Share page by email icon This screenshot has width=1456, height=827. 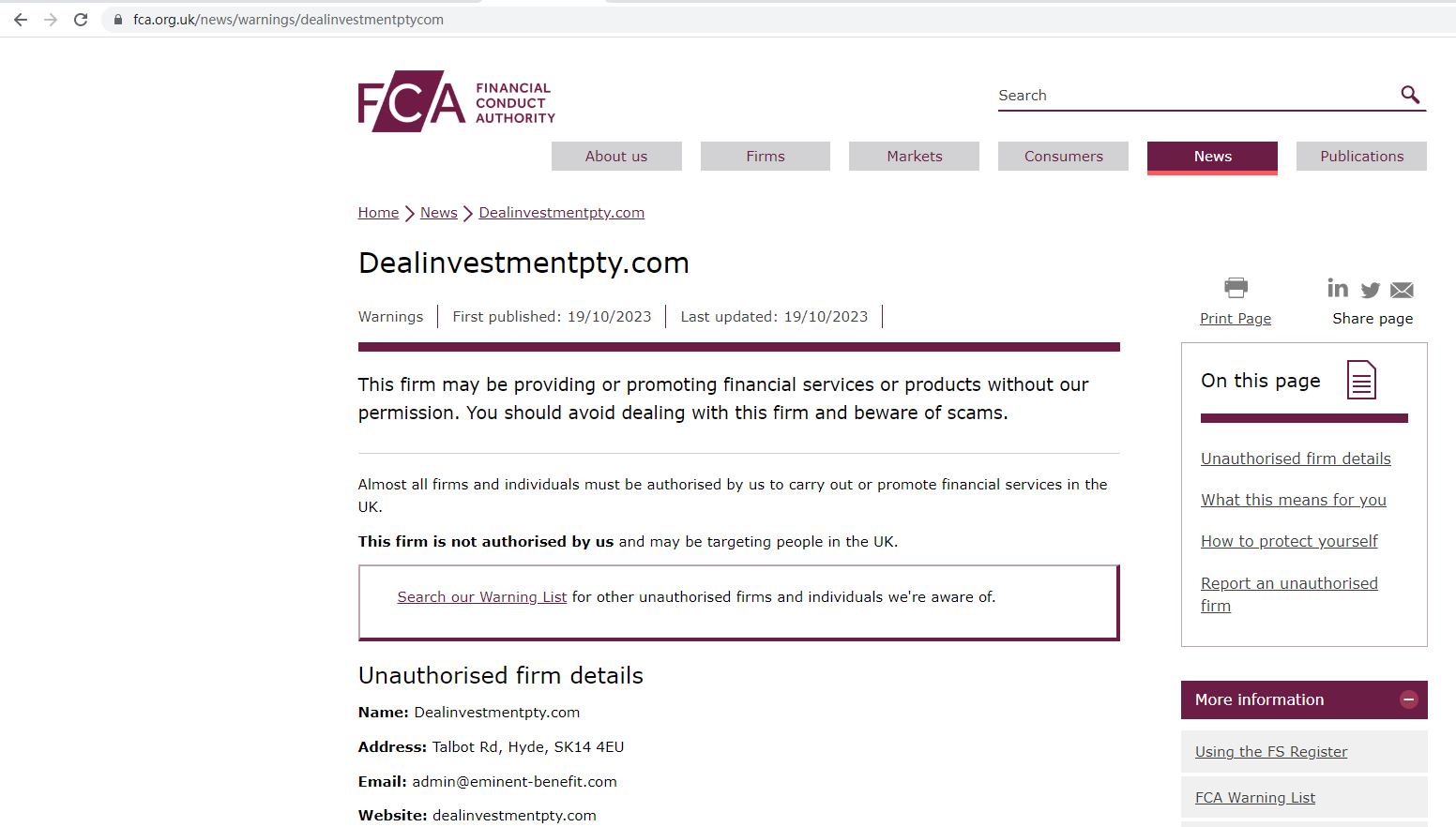[1402, 290]
